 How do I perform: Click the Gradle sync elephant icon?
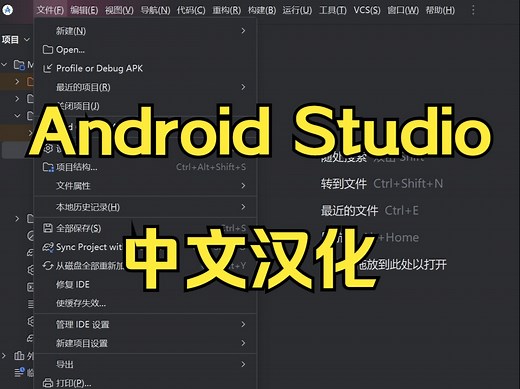click(48, 247)
